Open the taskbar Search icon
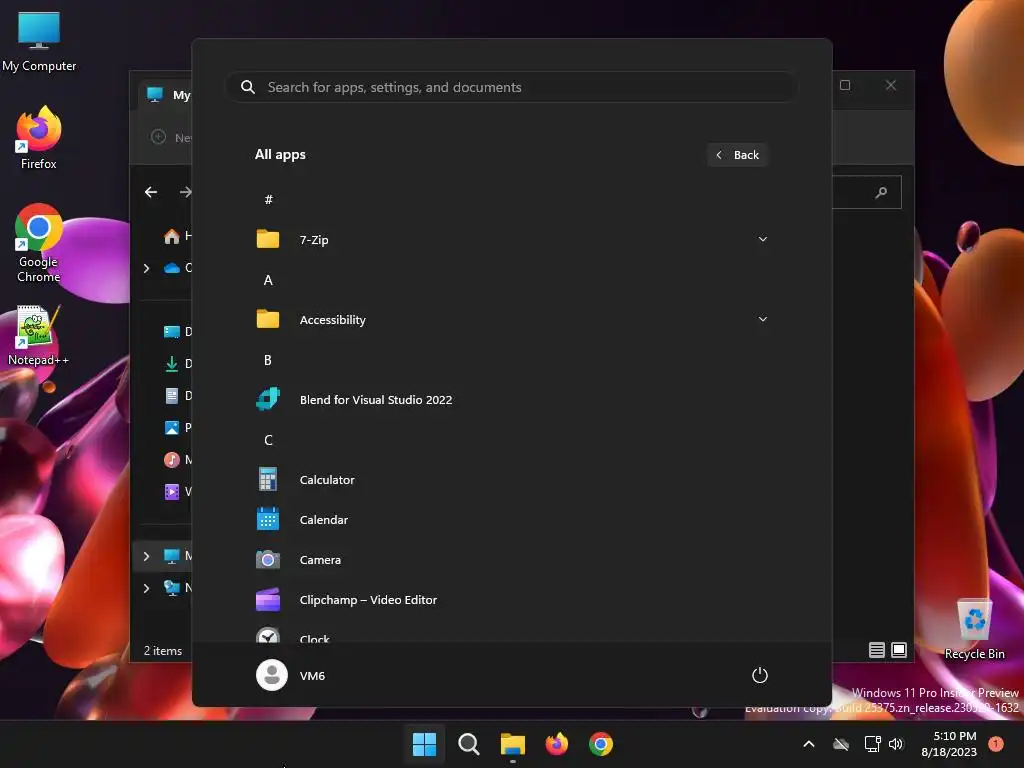 pyautogui.click(x=468, y=744)
